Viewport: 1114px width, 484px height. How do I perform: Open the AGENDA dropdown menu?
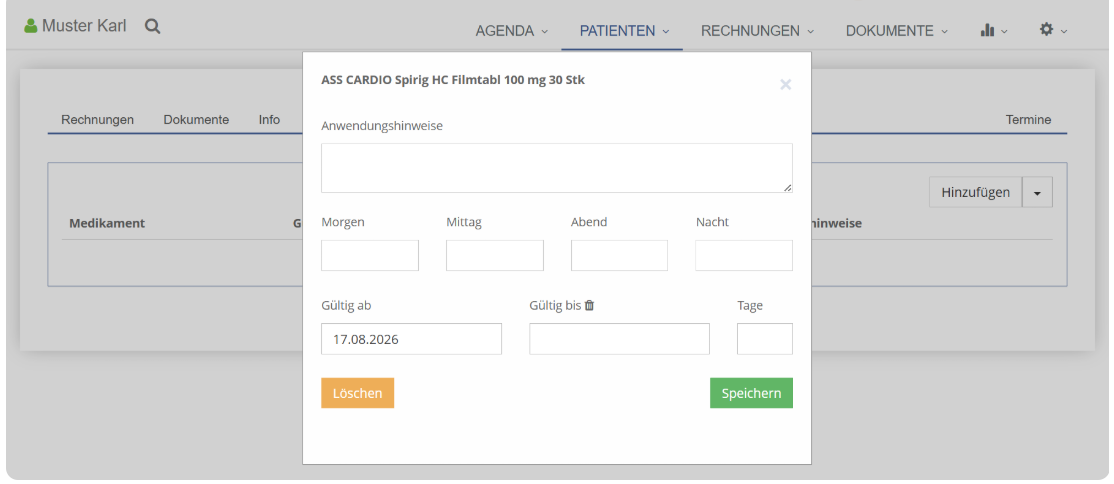coord(512,31)
